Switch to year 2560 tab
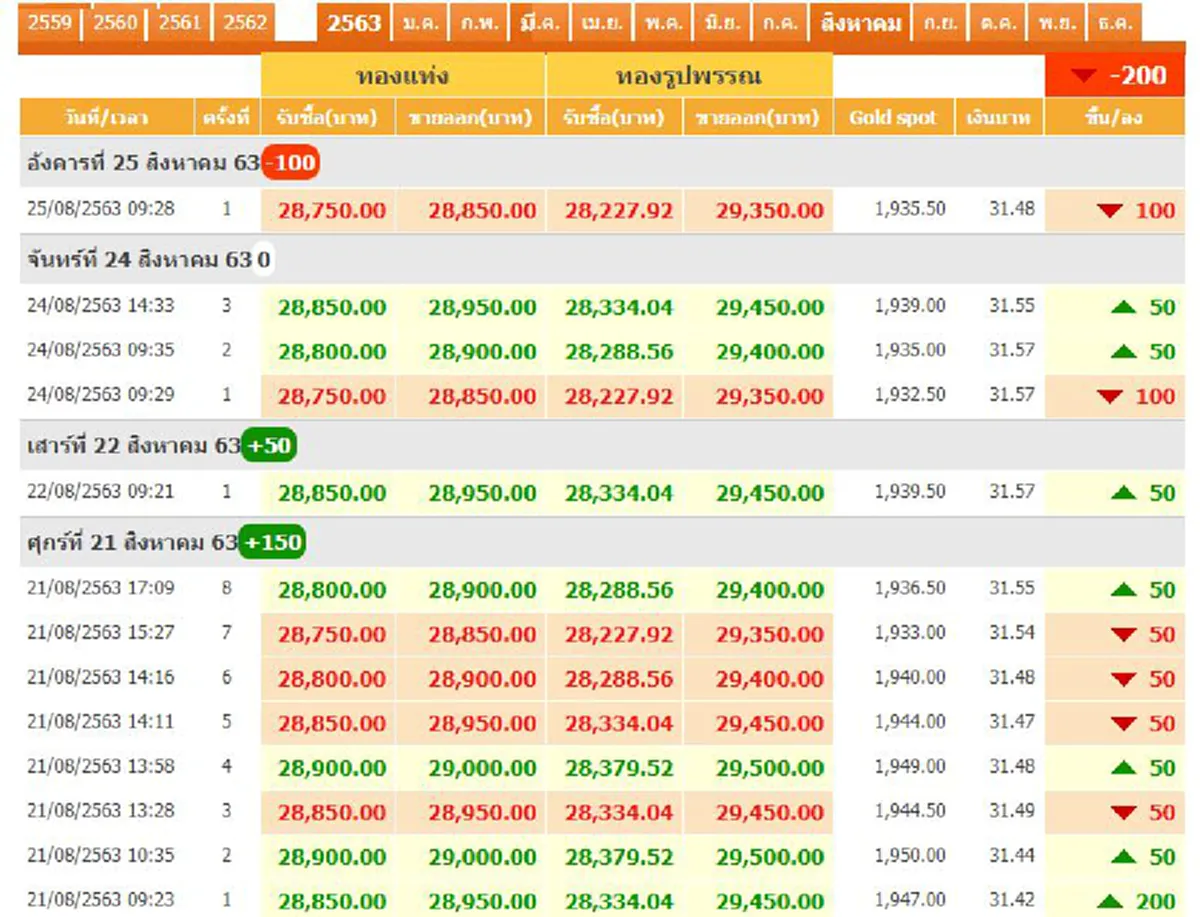Viewport: 1200px width, 917px height. point(115,21)
